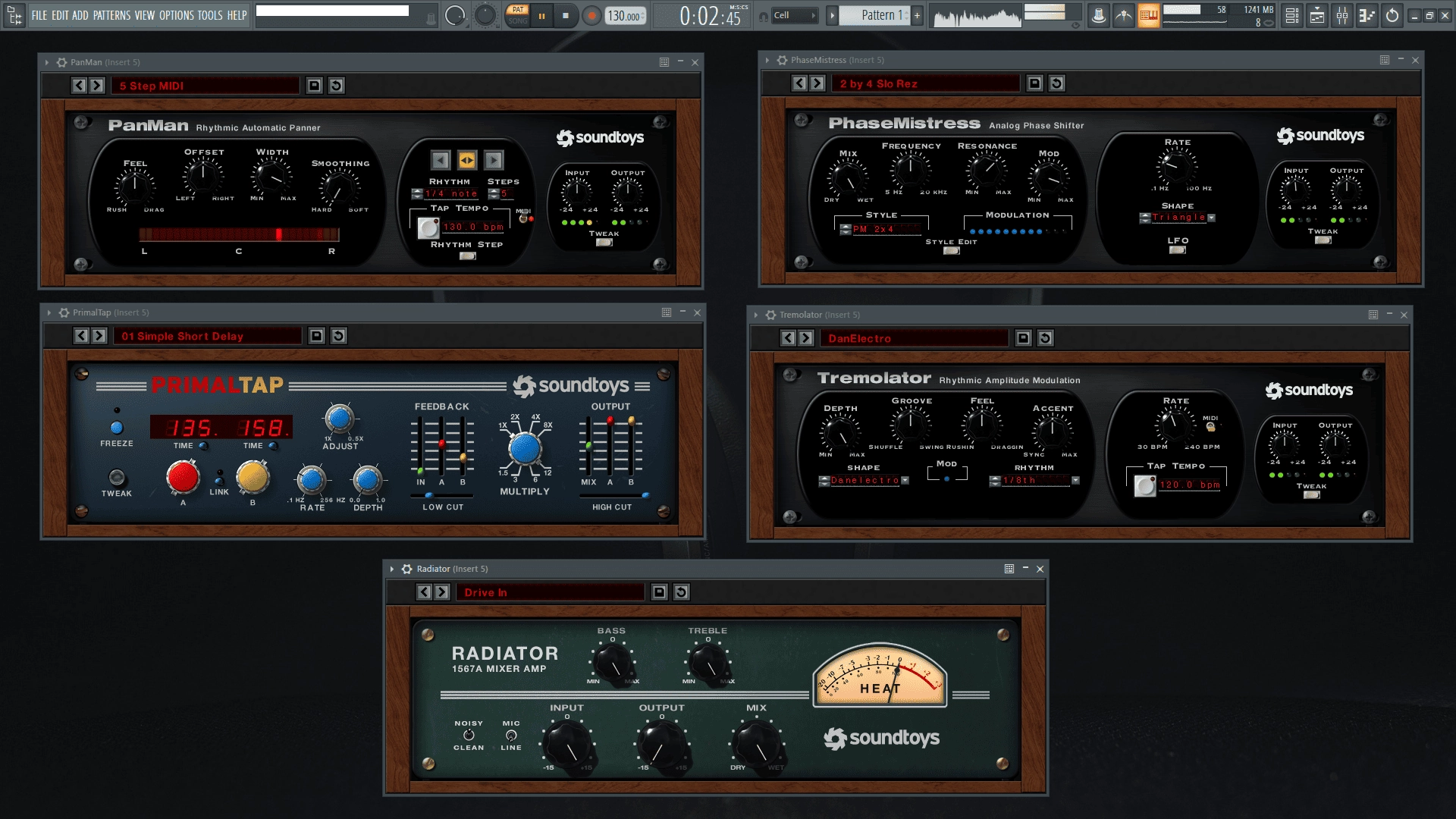Click PanMan preset name 5 Step MIDI

[x=206, y=86]
